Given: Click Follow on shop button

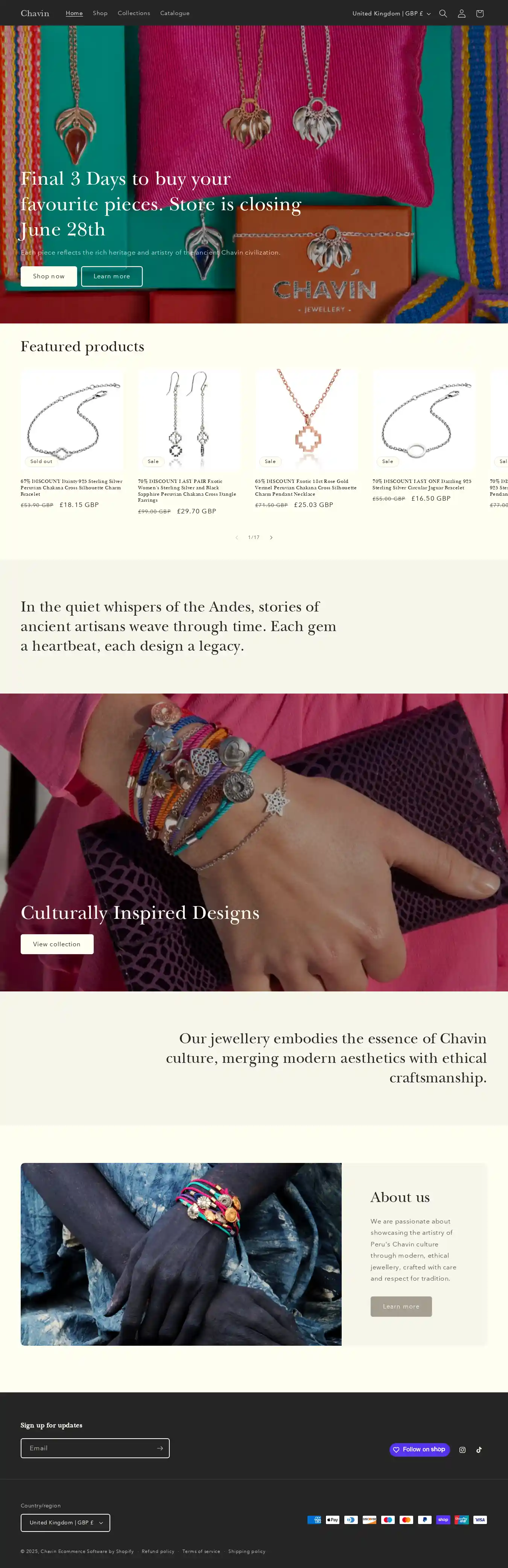Looking at the screenshot, I should 420,1449.
